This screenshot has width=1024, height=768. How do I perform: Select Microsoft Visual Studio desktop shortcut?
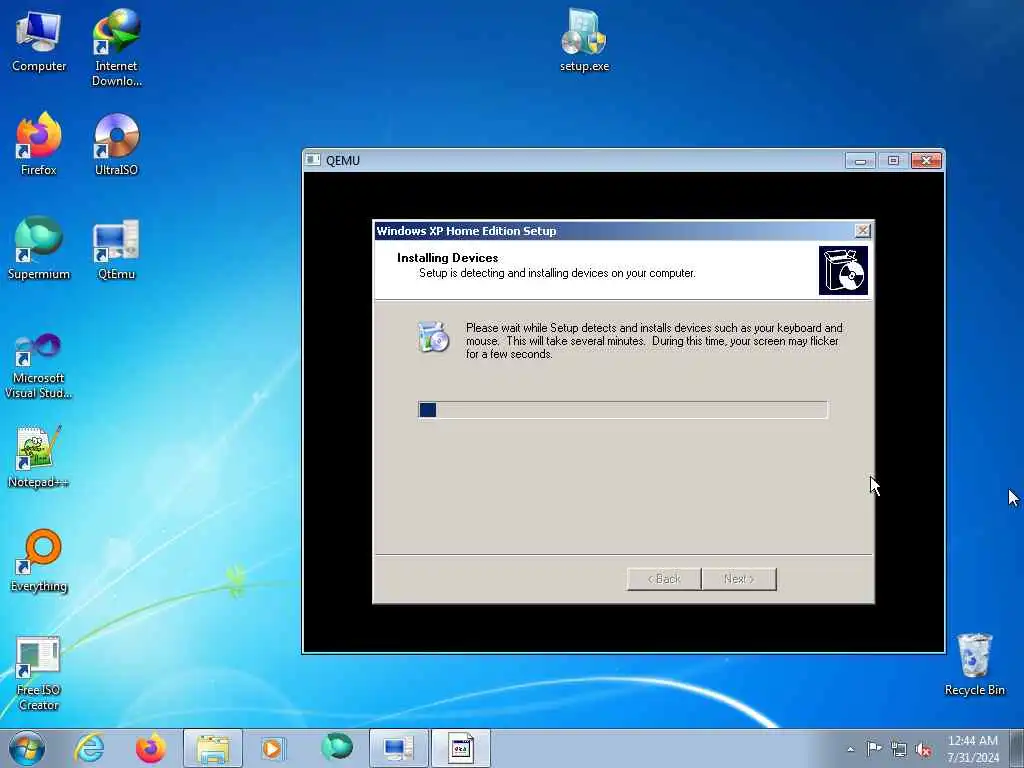pyautogui.click(x=39, y=366)
